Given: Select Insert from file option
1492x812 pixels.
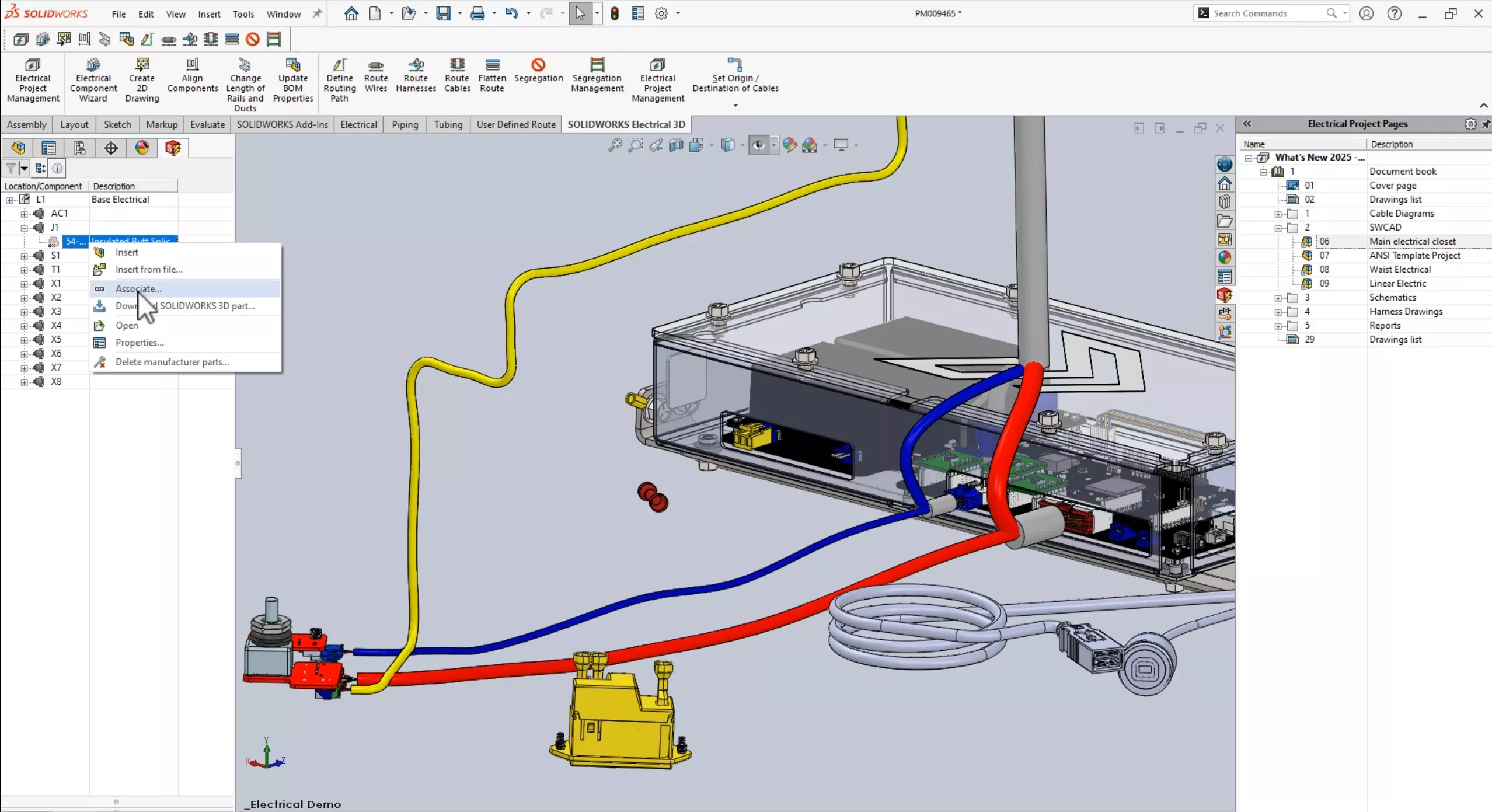Looking at the screenshot, I should [x=149, y=269].
